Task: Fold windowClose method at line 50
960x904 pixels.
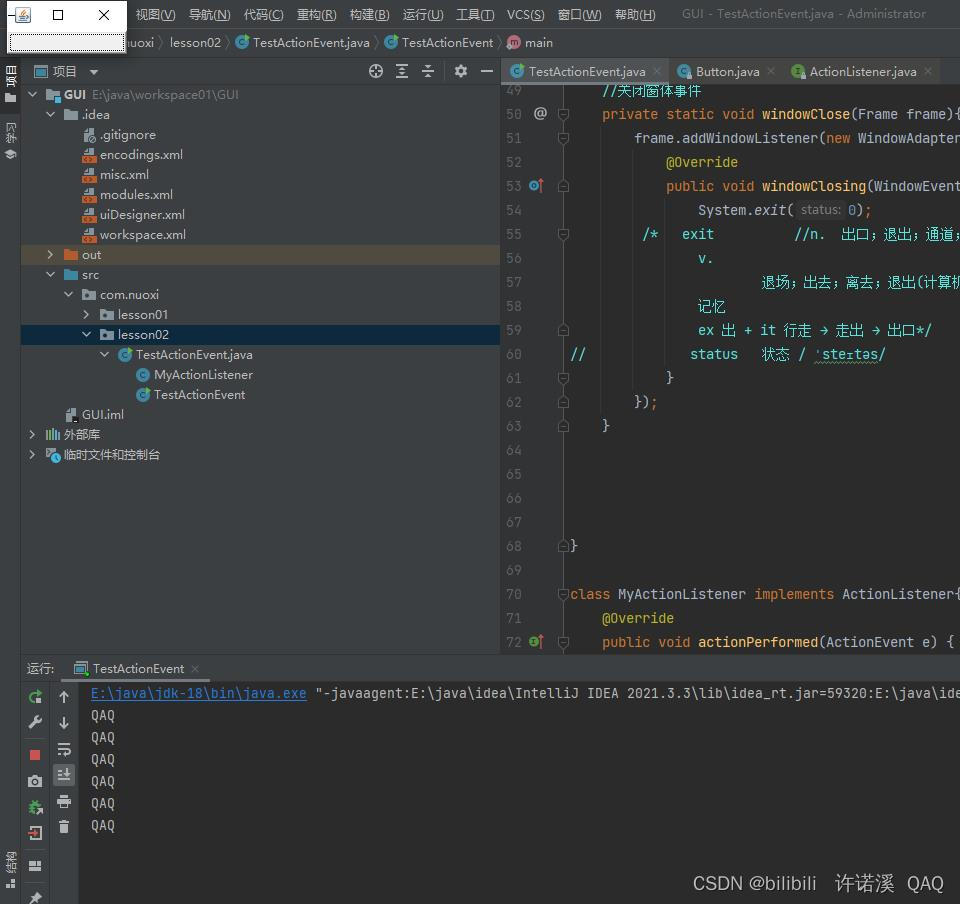Action: 563,114
